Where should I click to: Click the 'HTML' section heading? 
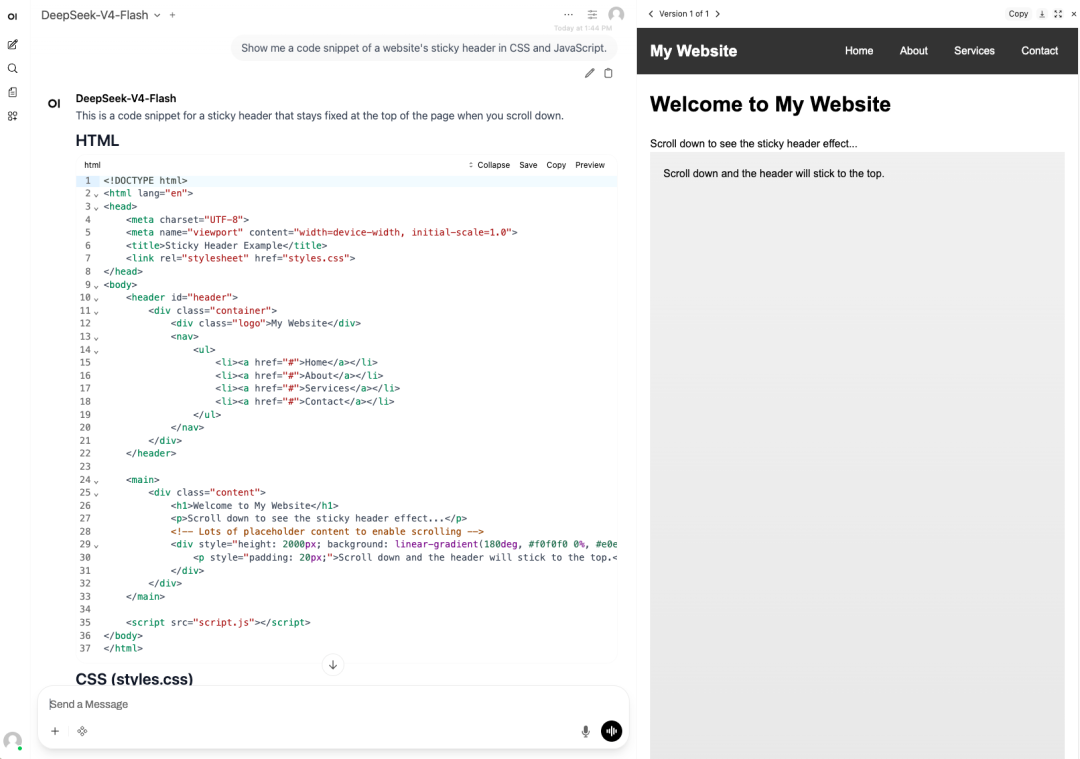tap(97, 141)
